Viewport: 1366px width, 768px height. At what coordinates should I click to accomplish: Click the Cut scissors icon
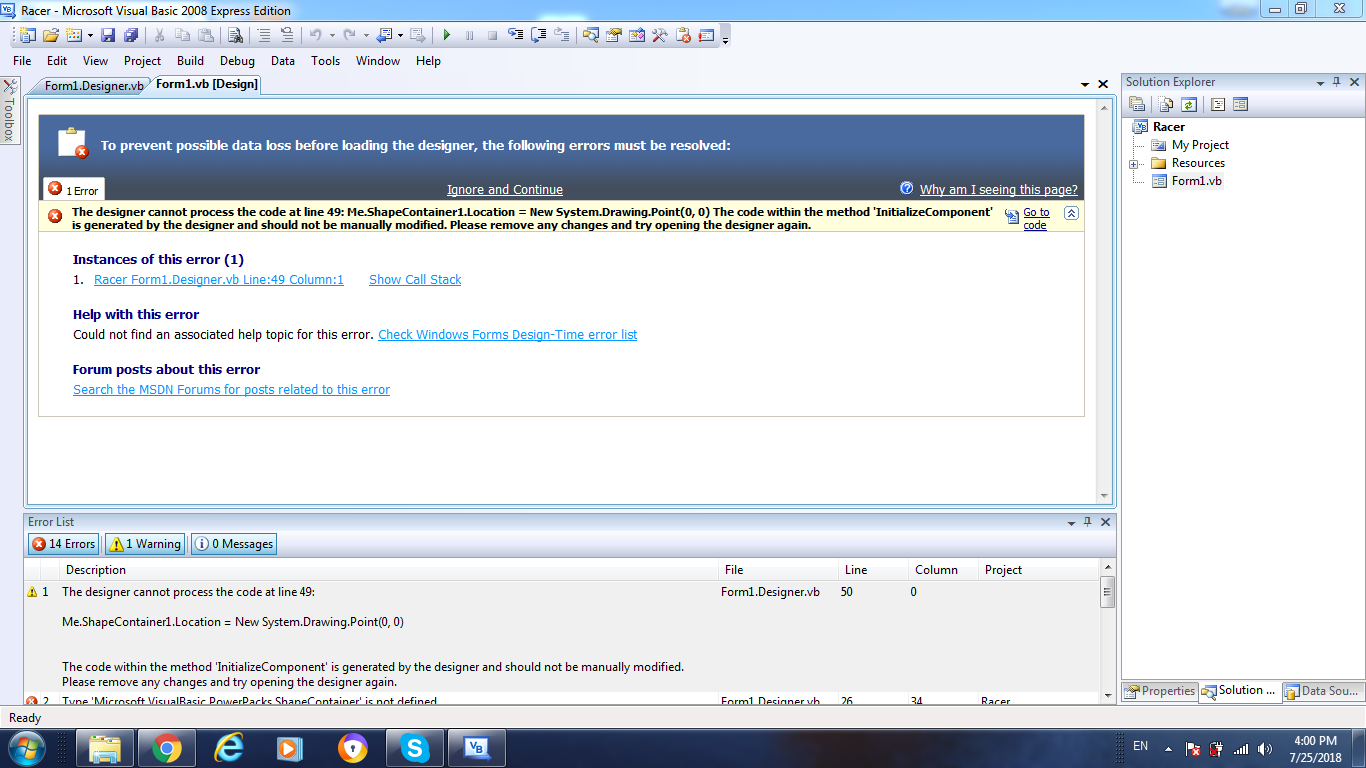pos(159,35)
